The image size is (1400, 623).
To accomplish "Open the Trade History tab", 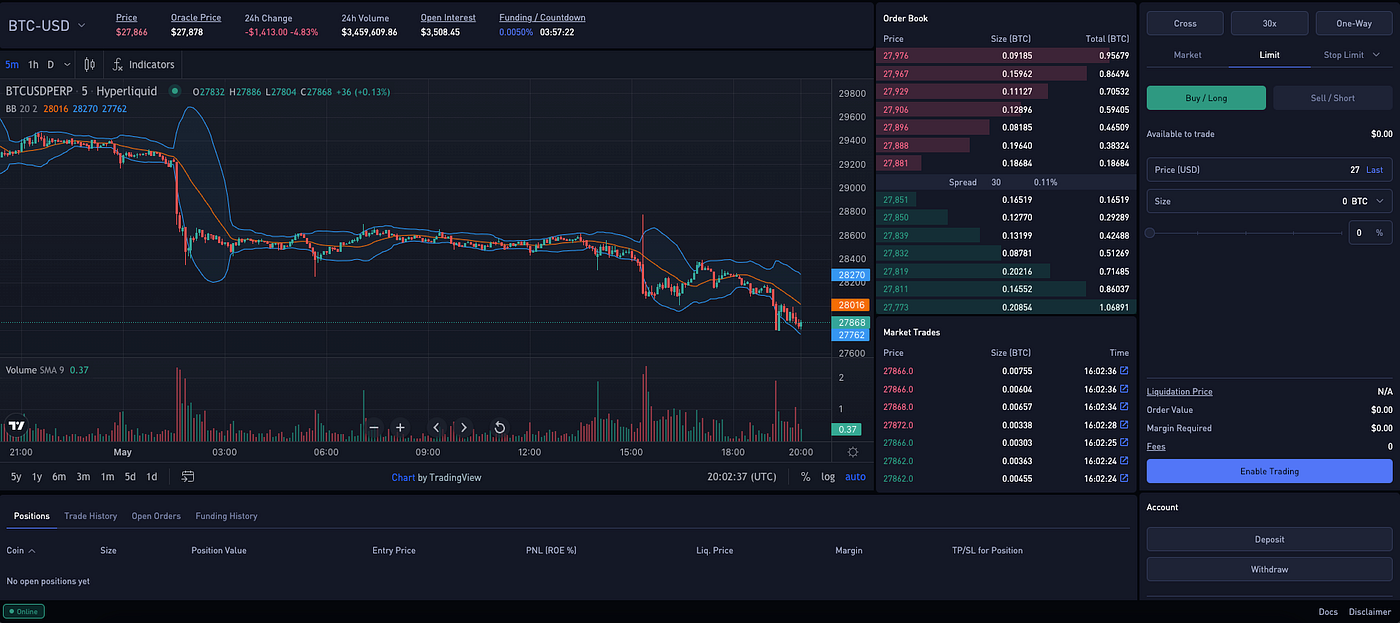I will [x=91, y=516].
